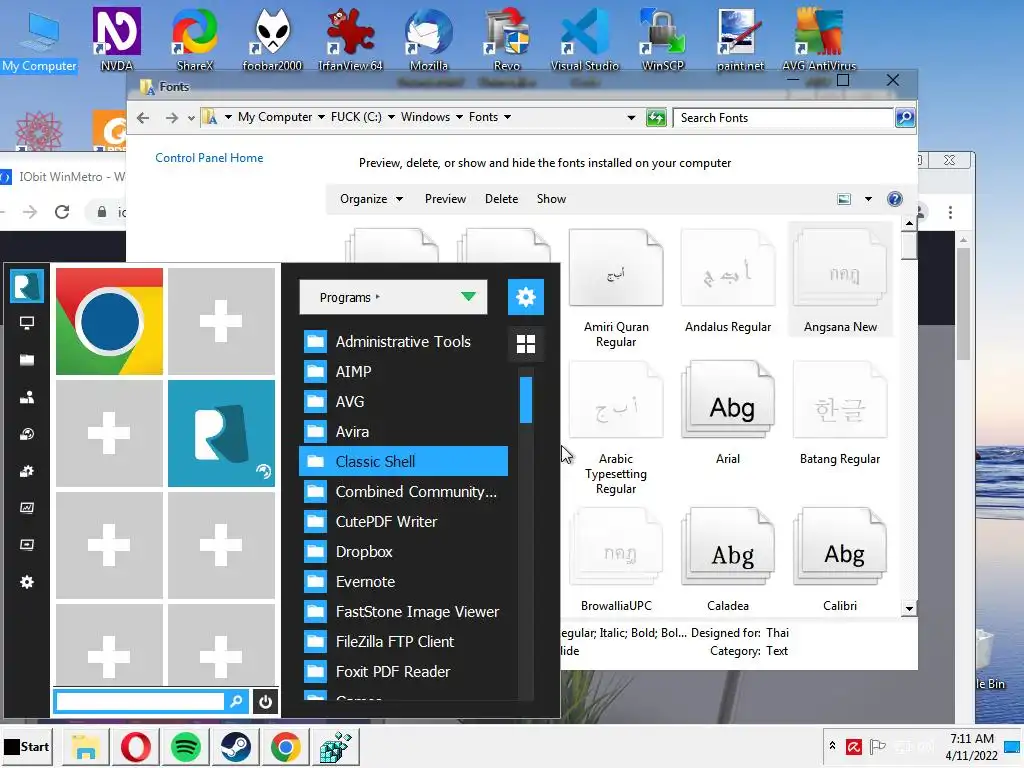Expand the My Computer breadcrumb arrow
Screen dimensions: 1024x768
321,118
